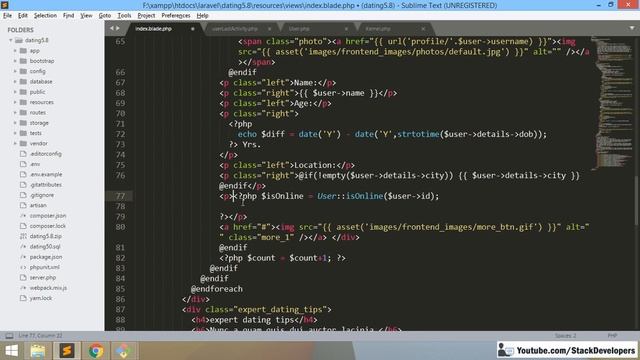Close the Kernel.php tab
This screenshot has height=360, width=640.
(x=423, y=29)
